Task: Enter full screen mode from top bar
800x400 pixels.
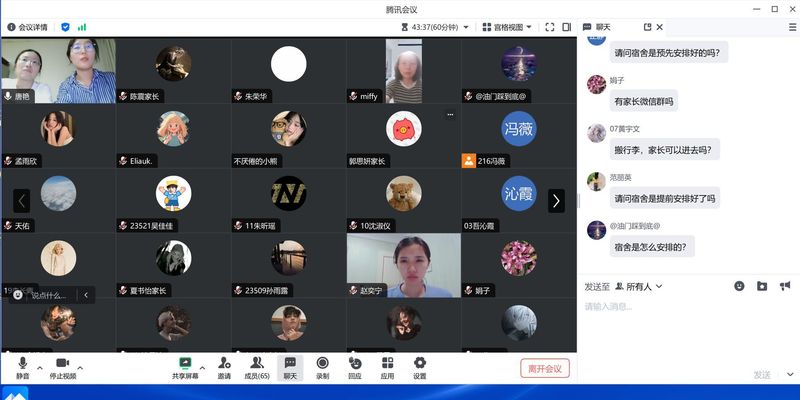Action: point(550,27)
